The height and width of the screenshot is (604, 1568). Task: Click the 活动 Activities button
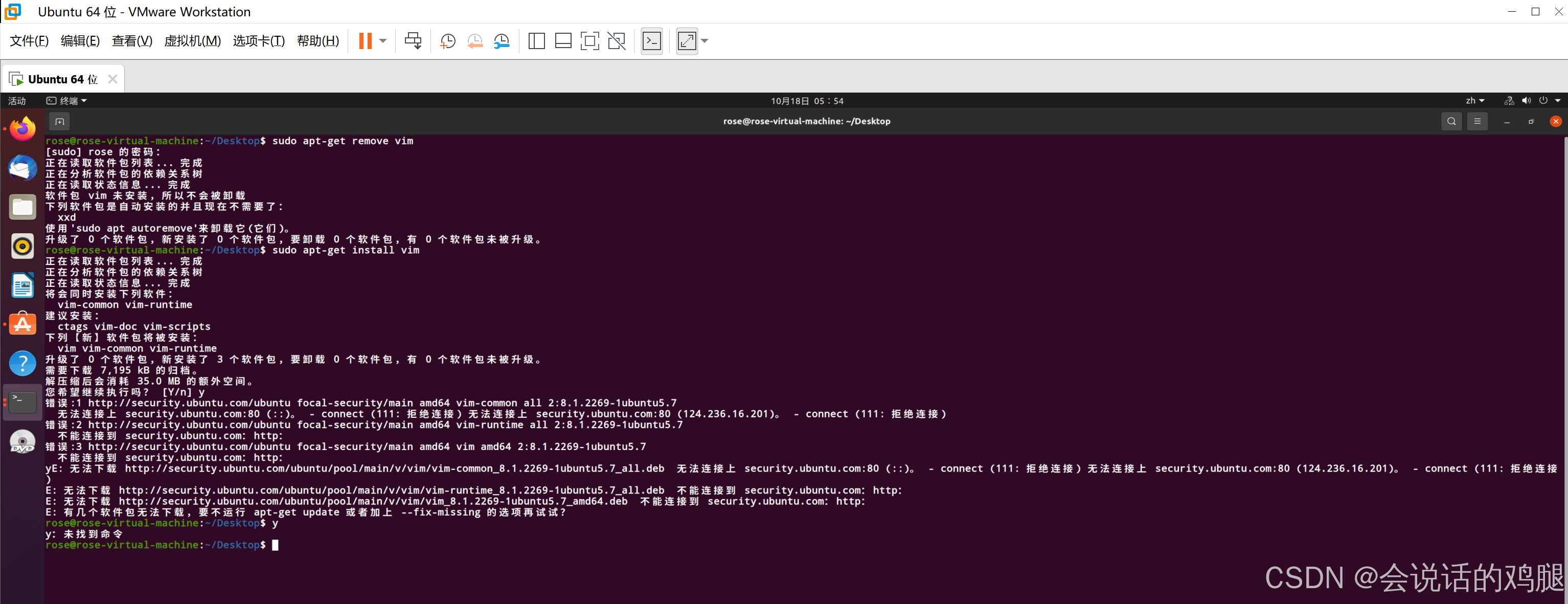point(16,100)
